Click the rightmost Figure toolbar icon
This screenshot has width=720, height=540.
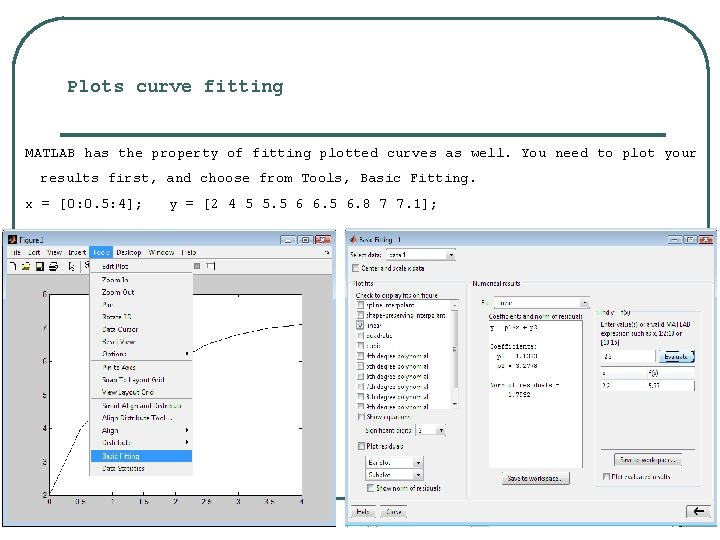210,266
